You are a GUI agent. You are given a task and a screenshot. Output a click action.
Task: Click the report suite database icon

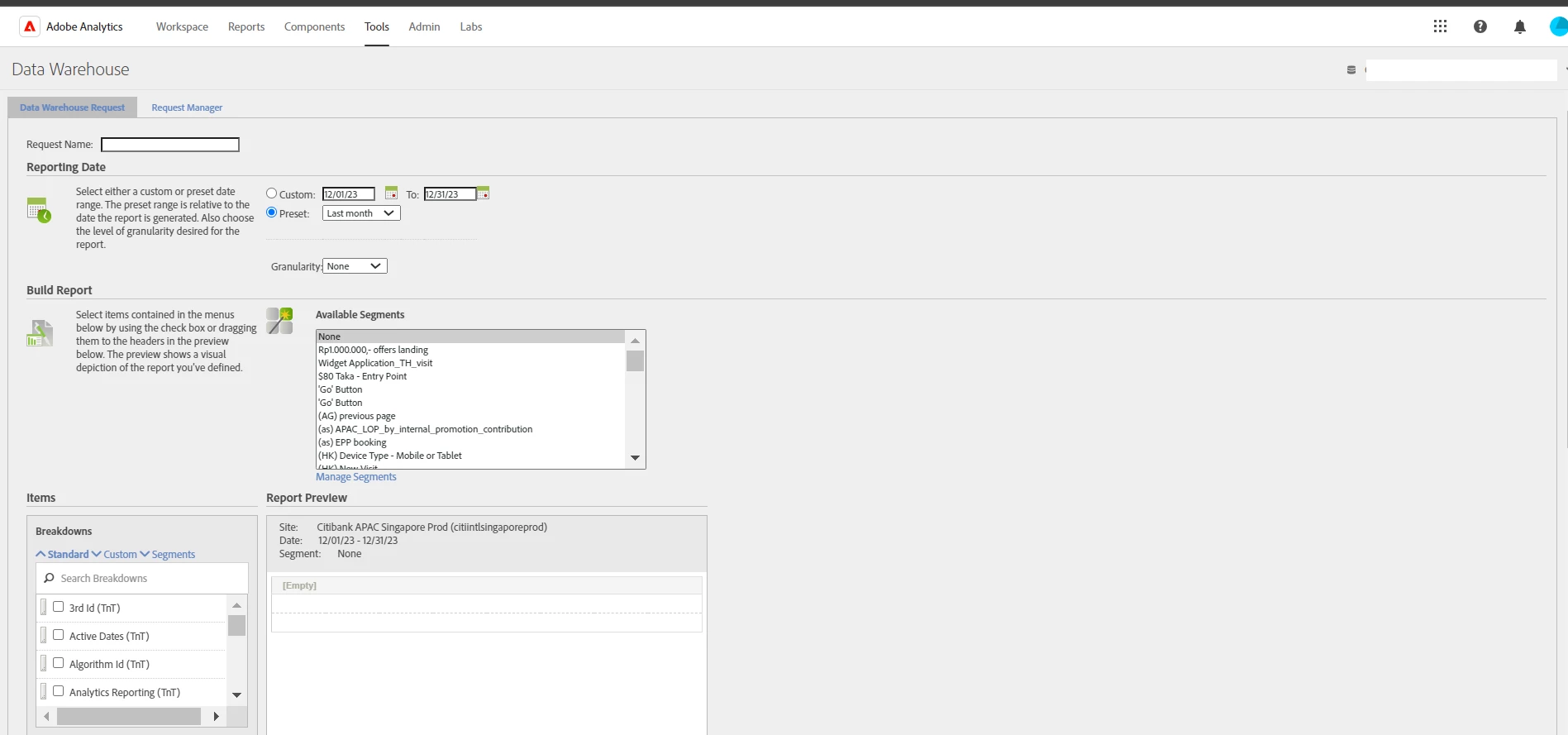[1351, 70]
